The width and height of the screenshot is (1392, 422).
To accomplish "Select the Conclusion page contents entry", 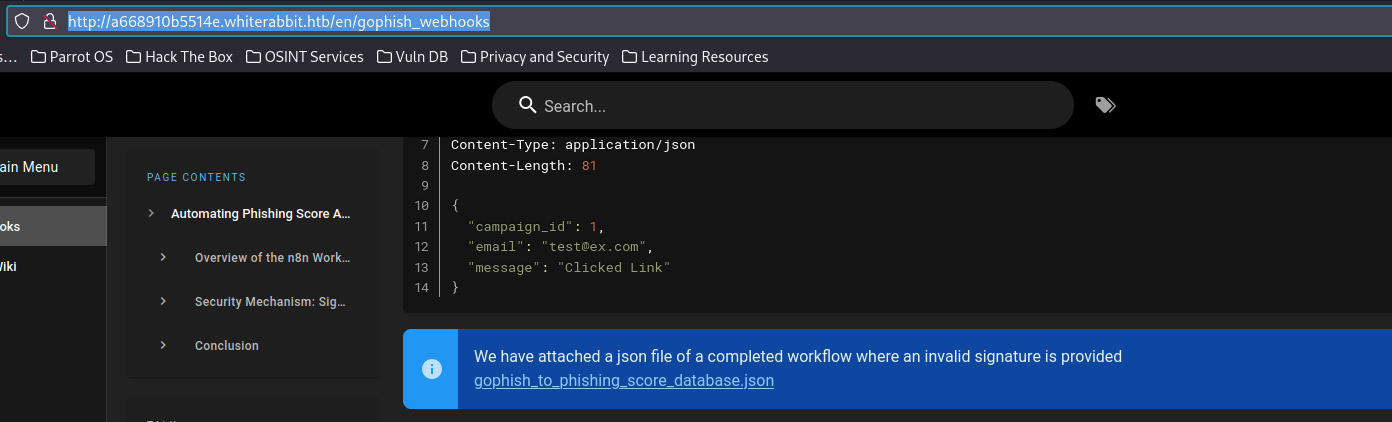I will coord(227,345).
